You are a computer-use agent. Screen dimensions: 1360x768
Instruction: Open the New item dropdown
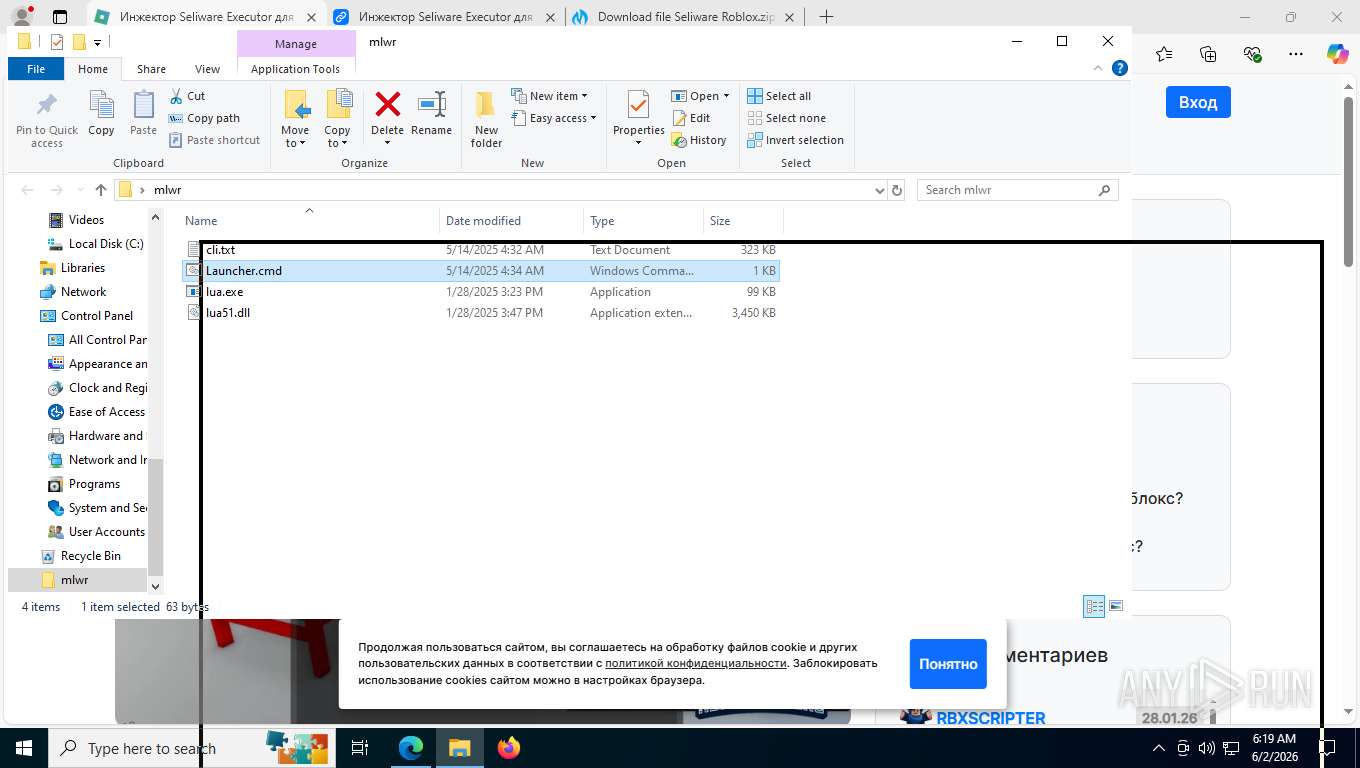click(x=550, y=96)
